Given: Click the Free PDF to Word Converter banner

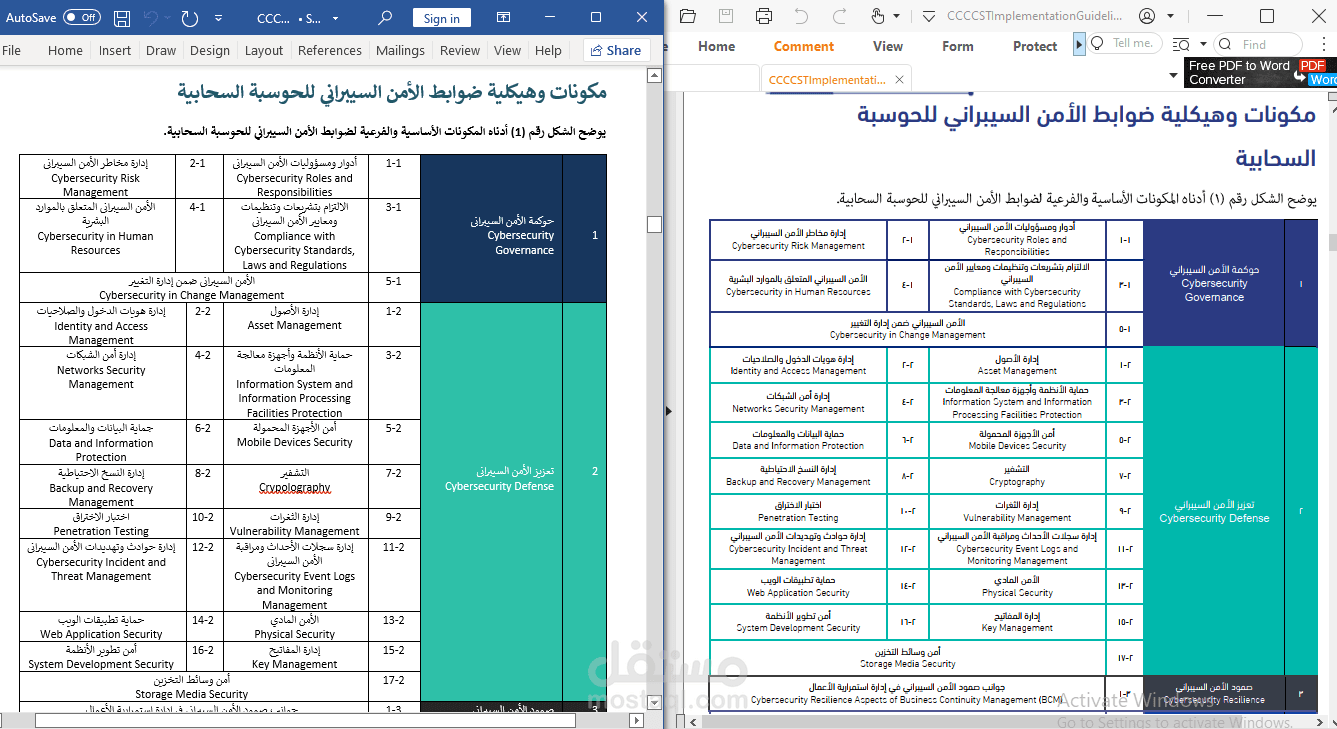Looking at the screenshot, I should point(1260,72).
